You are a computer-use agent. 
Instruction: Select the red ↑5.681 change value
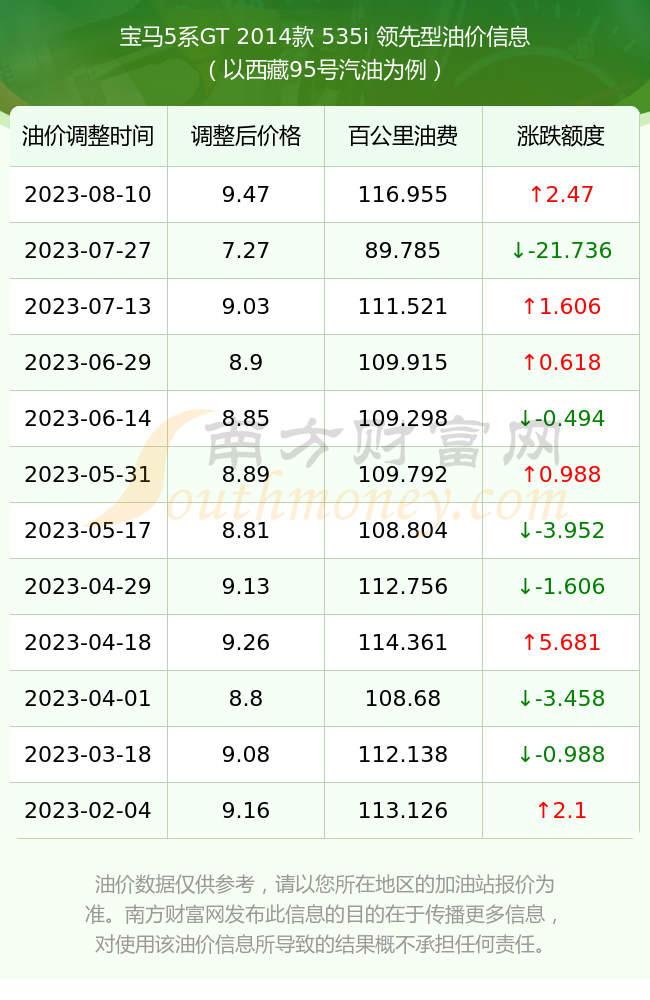561,642
